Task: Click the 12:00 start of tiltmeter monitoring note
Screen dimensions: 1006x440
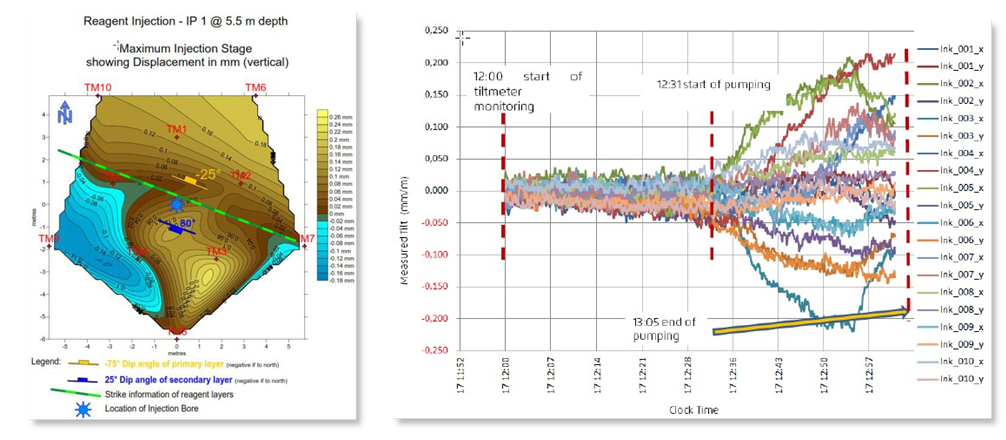Action: [x=526, y=88]
